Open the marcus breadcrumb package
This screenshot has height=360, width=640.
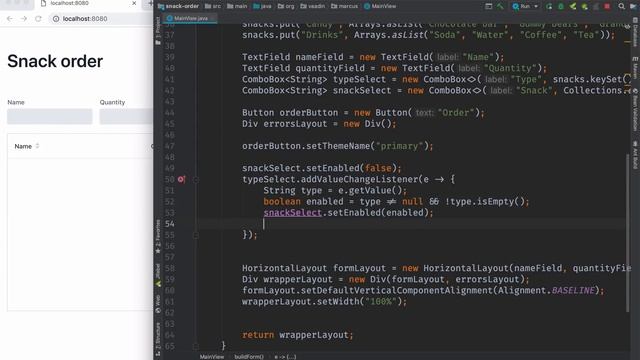tap(344, 6)
